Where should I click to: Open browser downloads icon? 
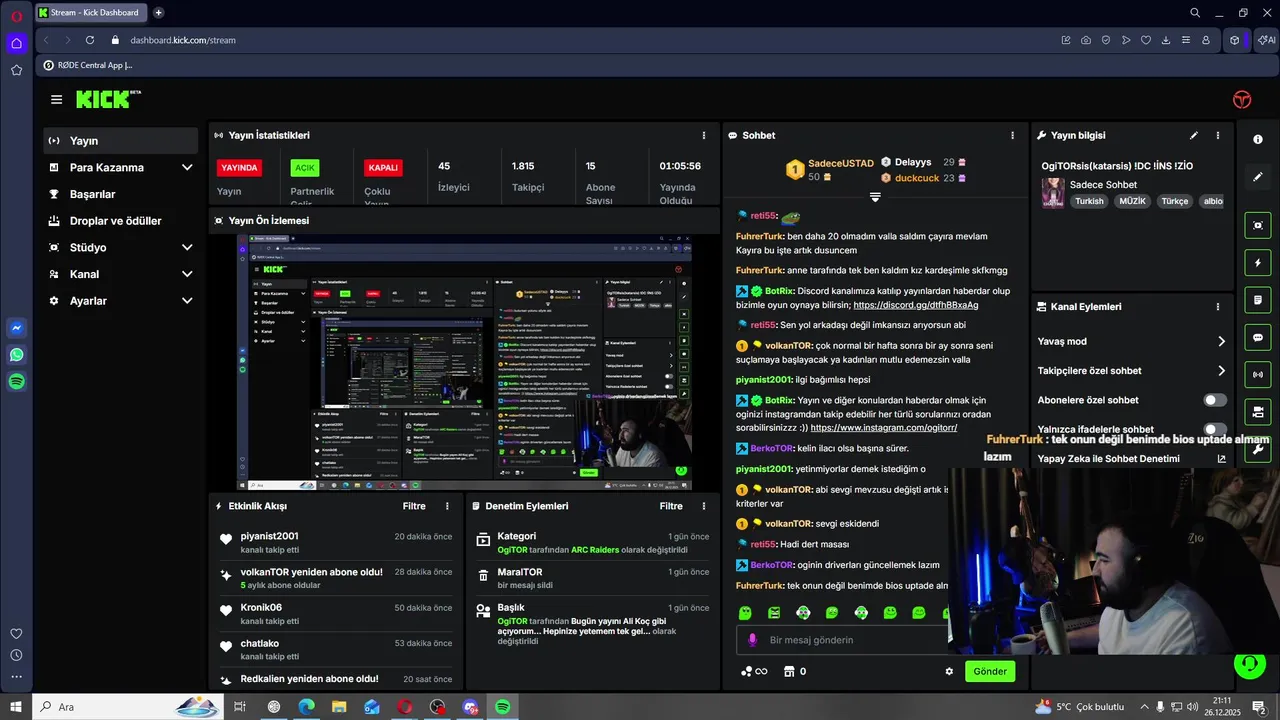1166,40
